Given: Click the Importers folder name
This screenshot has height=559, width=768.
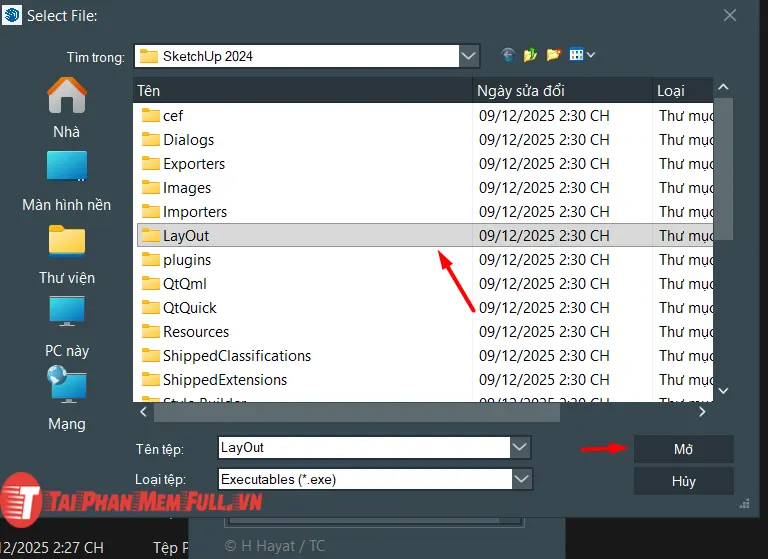Looking at the screenshot, I should [x=195, y=212].
